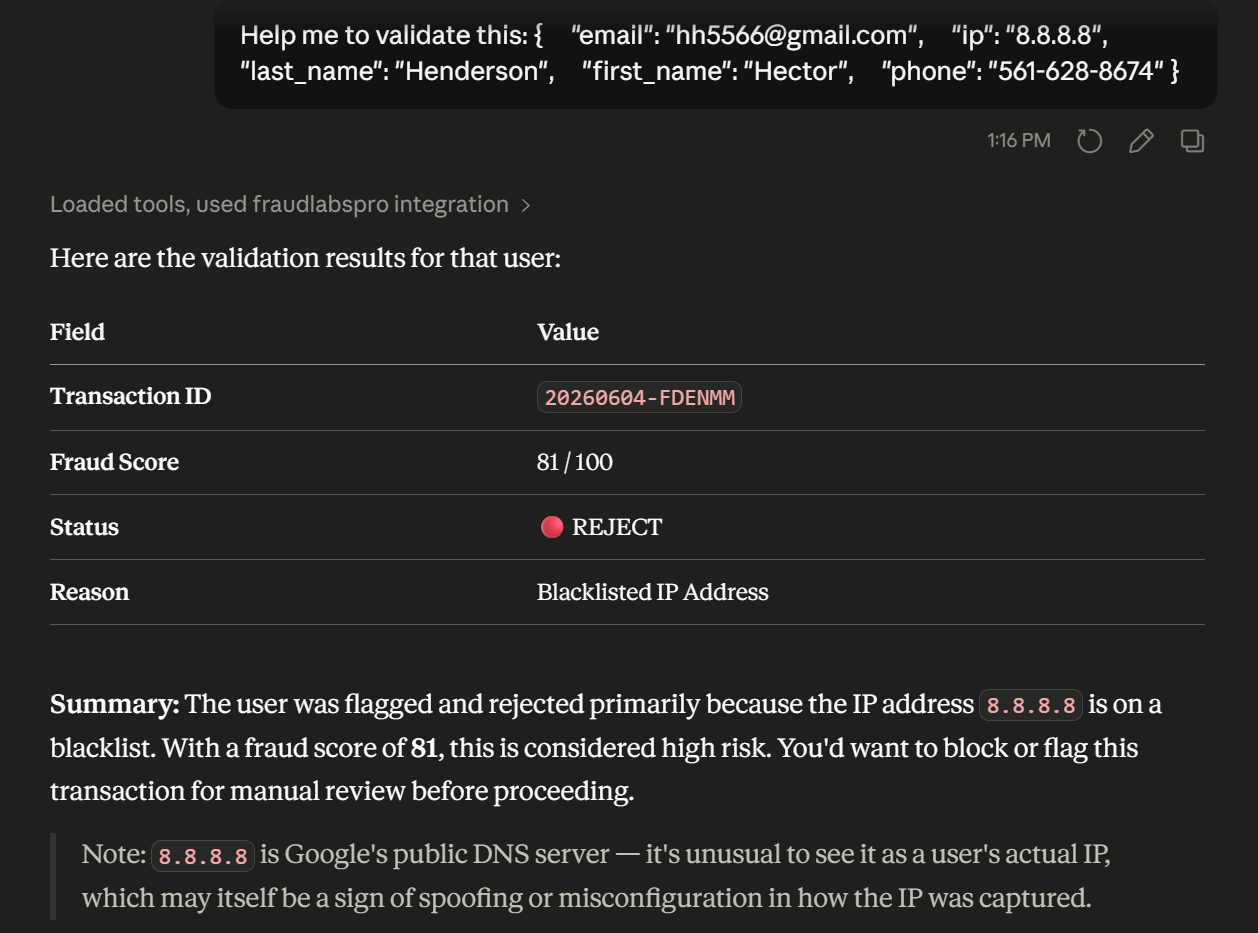Click the user message bubble starting "Help me to validate this"
Image resolution: width=1258 pixels, height=933 pixels.
[x=715, y=54]
